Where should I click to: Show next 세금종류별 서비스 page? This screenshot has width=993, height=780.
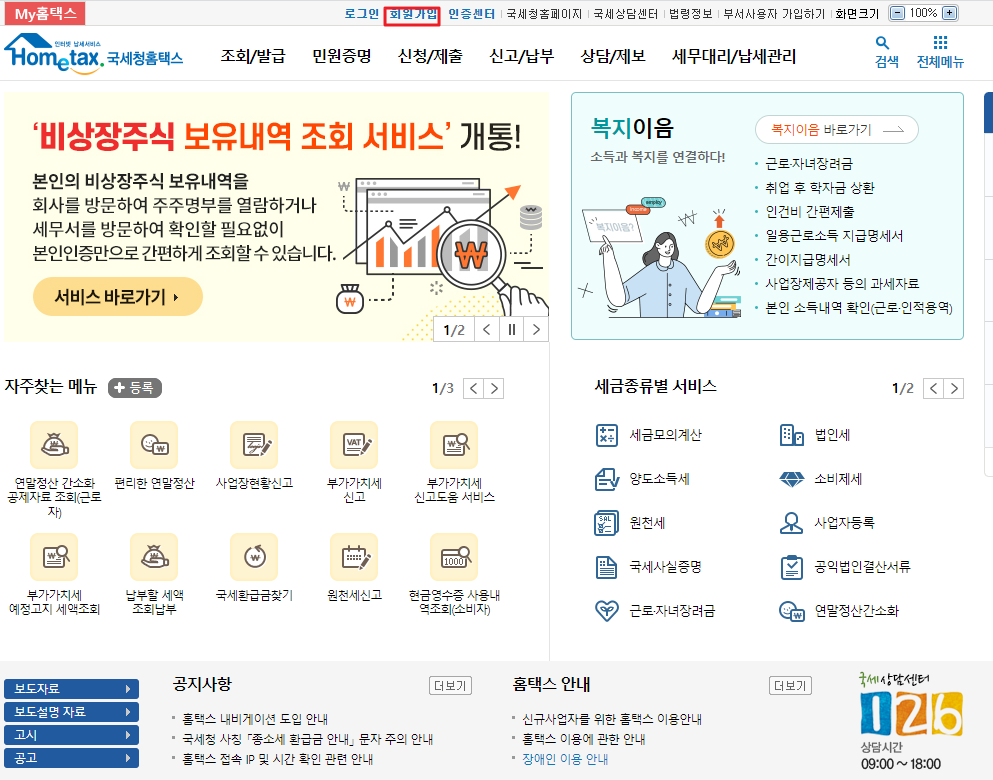954,388
